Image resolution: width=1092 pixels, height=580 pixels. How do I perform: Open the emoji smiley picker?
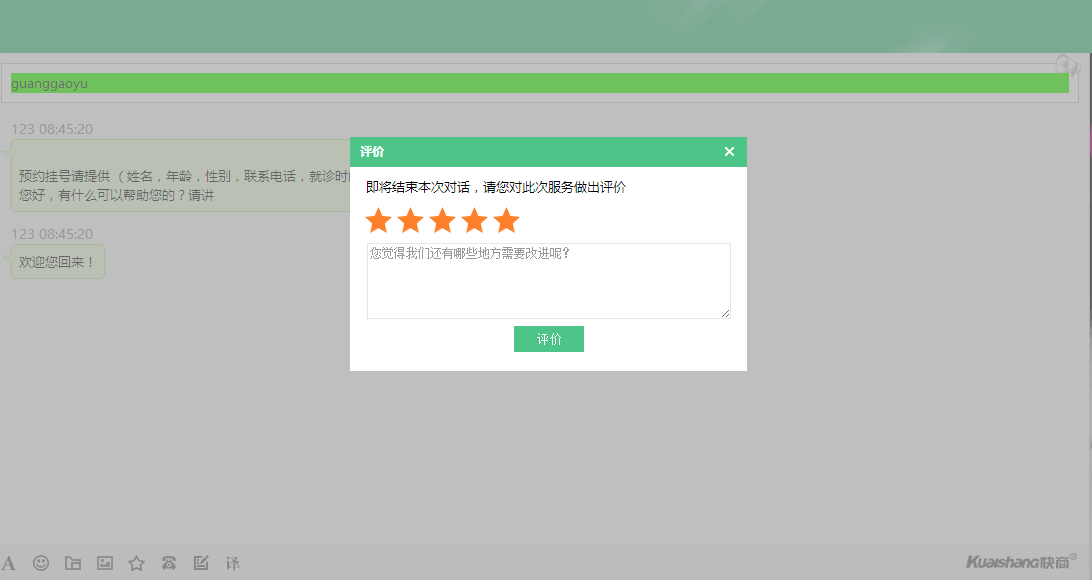point(41,563)
